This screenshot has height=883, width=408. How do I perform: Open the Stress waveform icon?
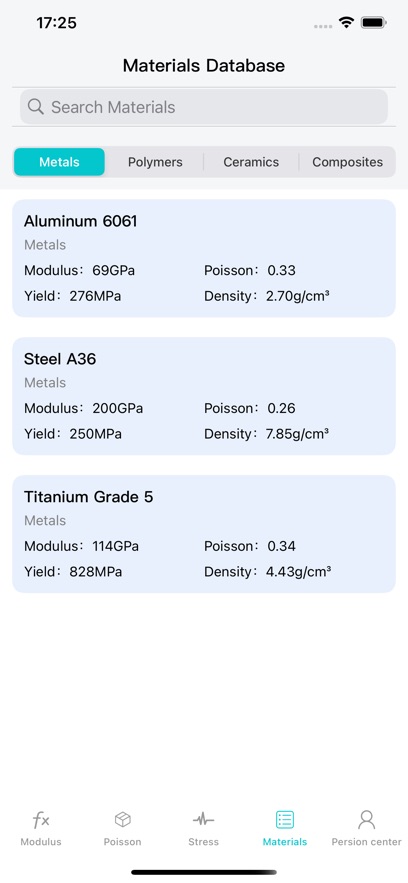click(203, 819)
